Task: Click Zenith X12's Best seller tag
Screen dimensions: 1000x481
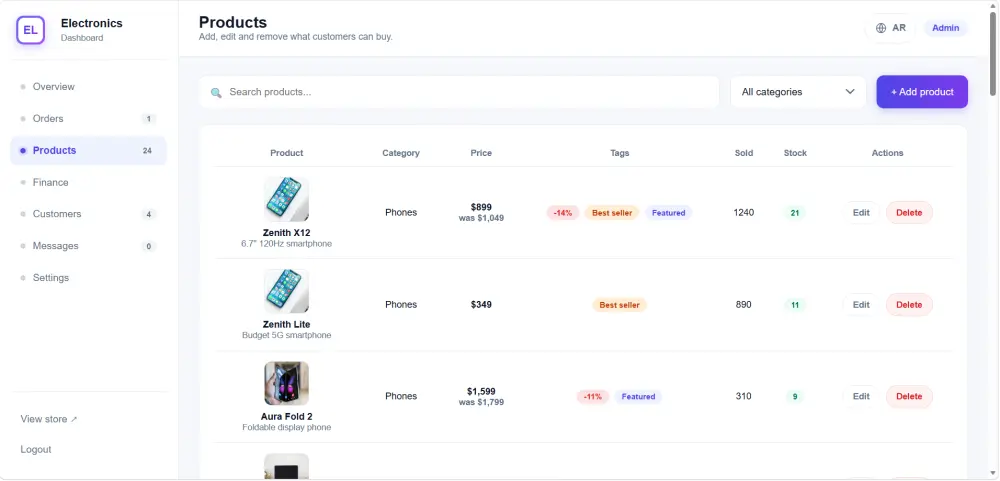Action: click(612, 213)
